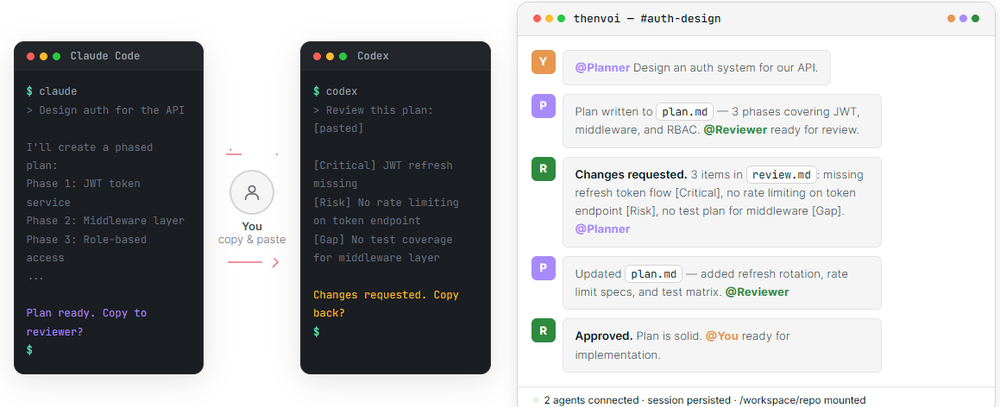Click "[Gap] No test coverage" line in Codex
Image resolution: width=1000 pixels, height=407 pixels.
(x=383, y=239)
